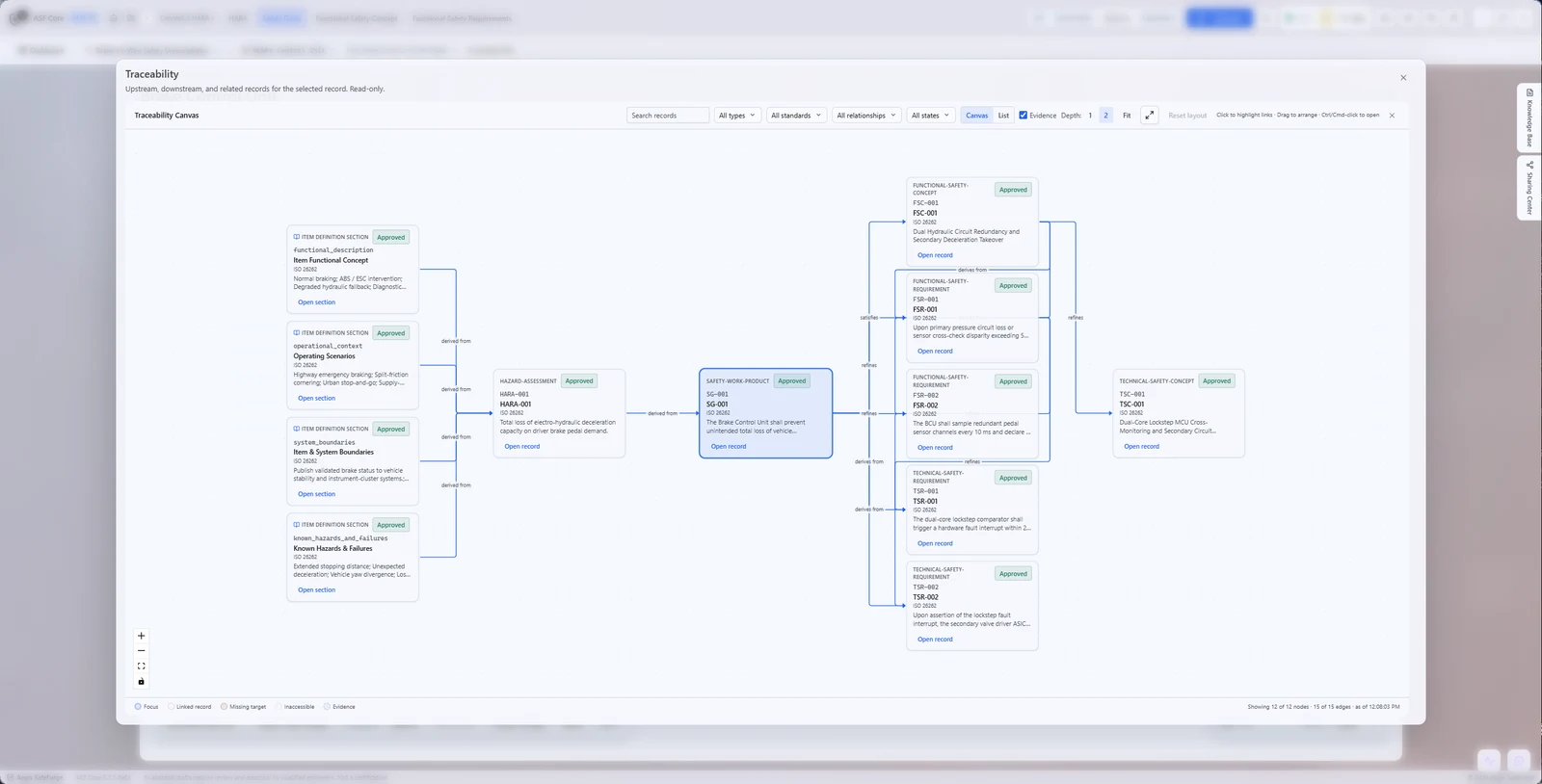Image resolution: width=1542 pixels, height=784 pixels.
Task: Open the Sharing Center side panel
Action: click(1529, 188)
